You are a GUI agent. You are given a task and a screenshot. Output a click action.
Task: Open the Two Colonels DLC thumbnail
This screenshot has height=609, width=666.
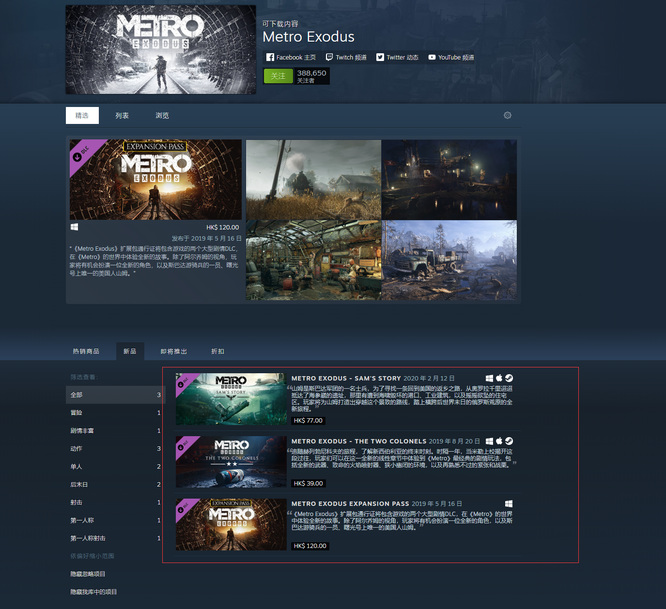tap(230, 460)
